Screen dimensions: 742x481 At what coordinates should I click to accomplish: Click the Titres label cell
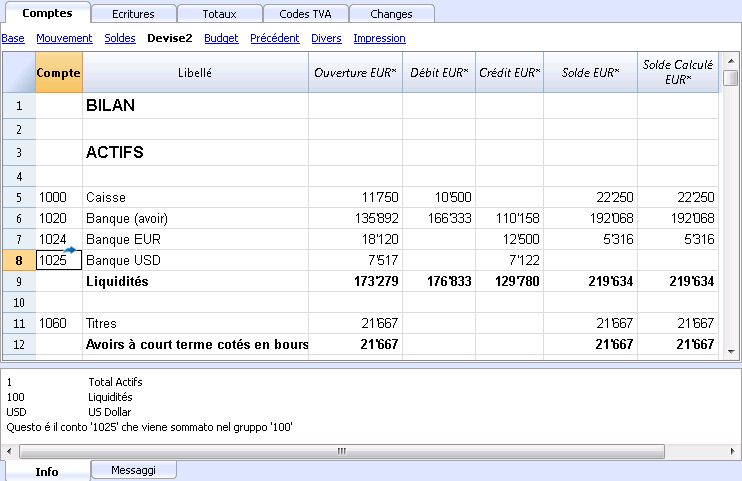coord(195,323)
